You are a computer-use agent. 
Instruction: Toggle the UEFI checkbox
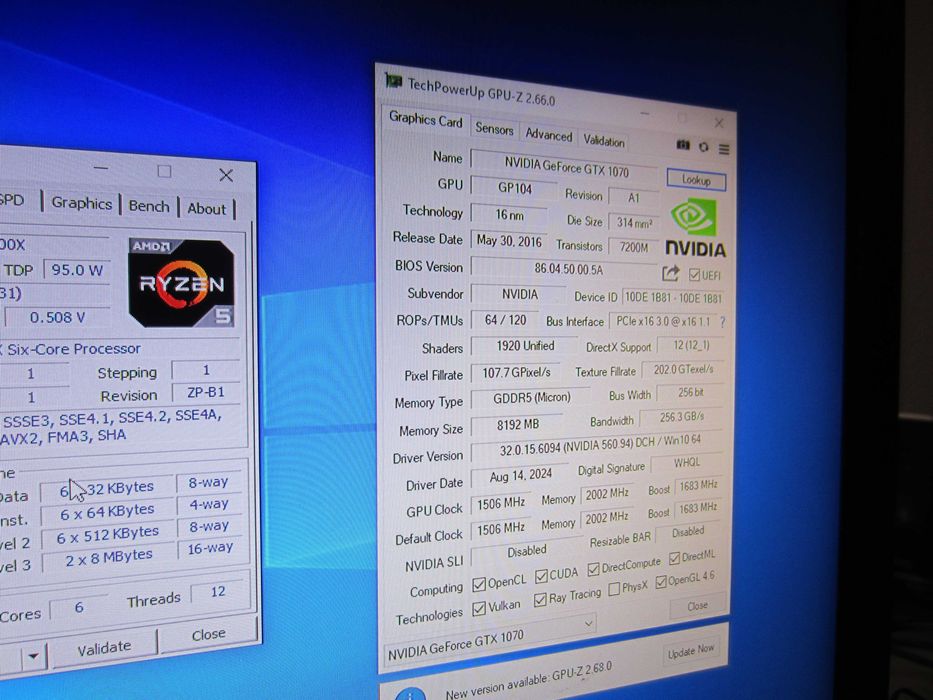pyautogui.click(x=694, y=274)
